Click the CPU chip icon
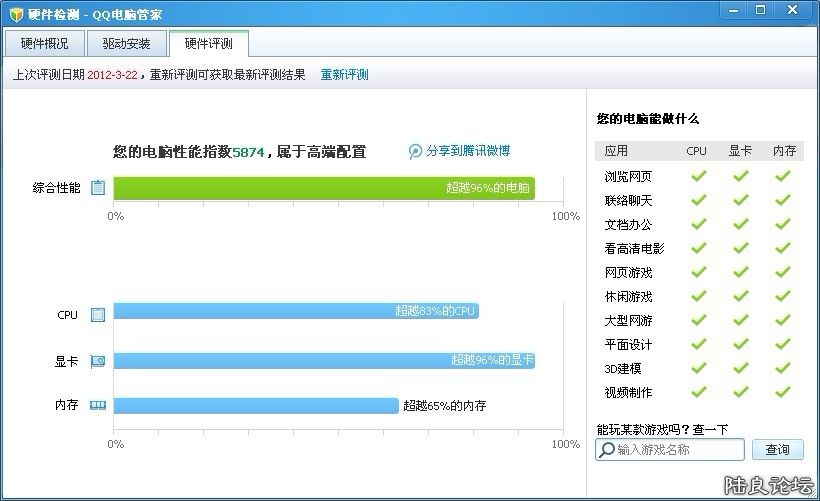This screenshot has width=820, height=501. pos(98,315)
